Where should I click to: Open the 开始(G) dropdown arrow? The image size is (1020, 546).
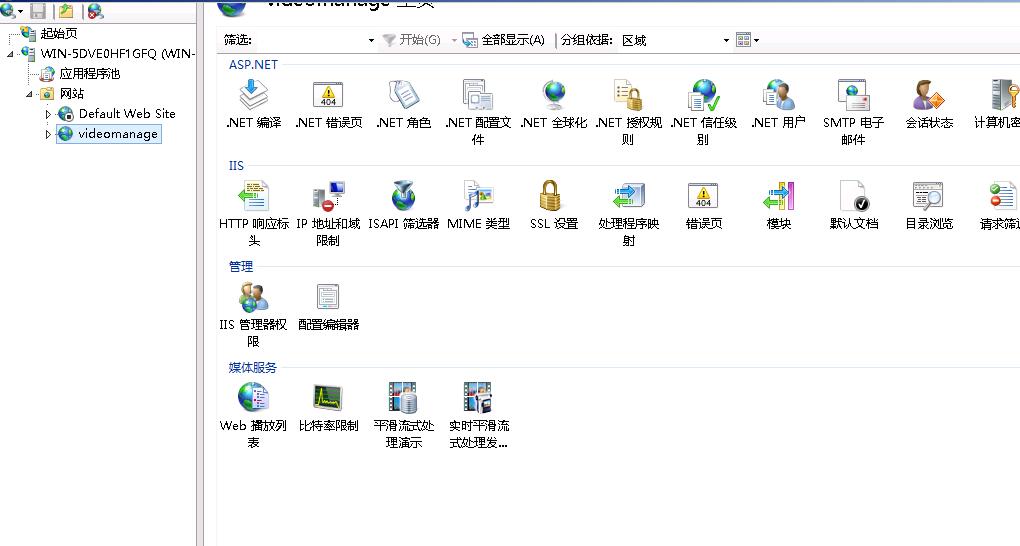coord(454,40)
